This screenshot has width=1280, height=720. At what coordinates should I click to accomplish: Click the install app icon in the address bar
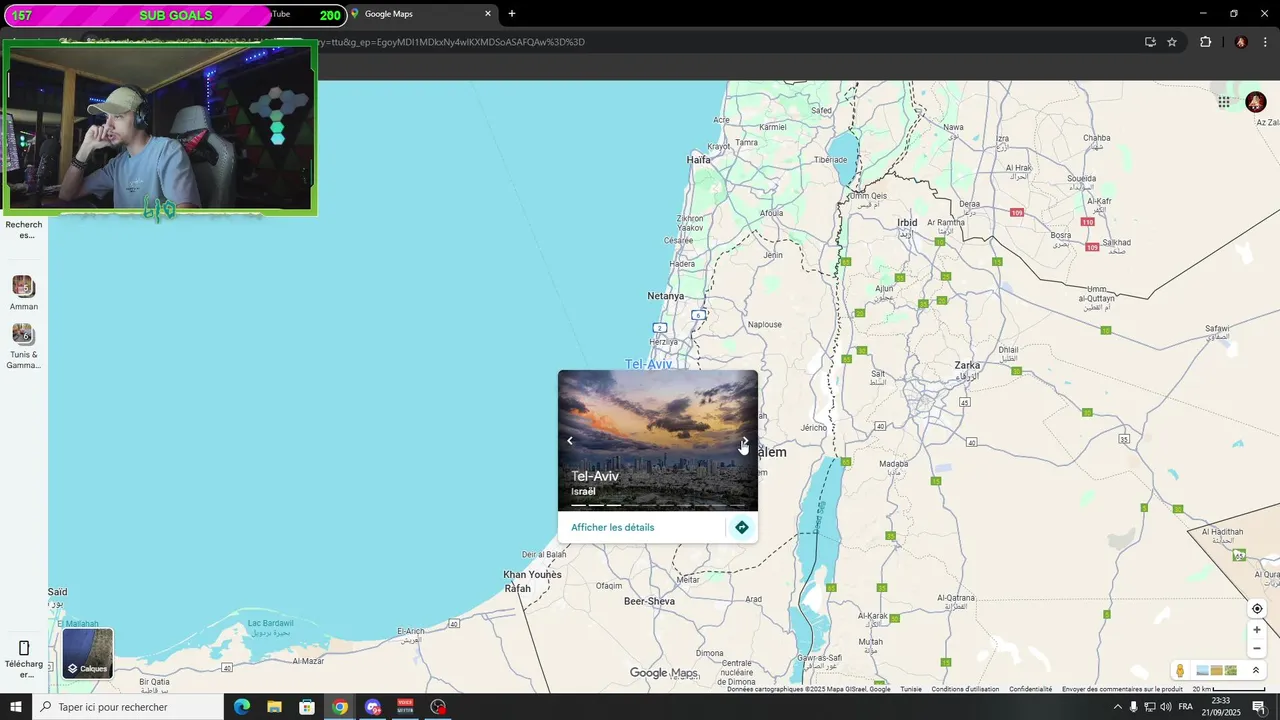[1150, 42]
